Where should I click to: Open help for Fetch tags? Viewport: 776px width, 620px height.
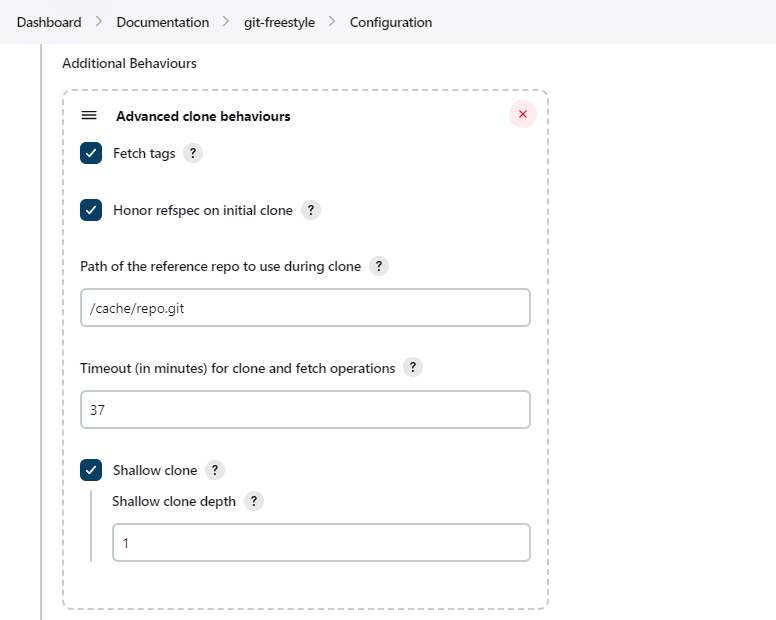tap(193, 153)
